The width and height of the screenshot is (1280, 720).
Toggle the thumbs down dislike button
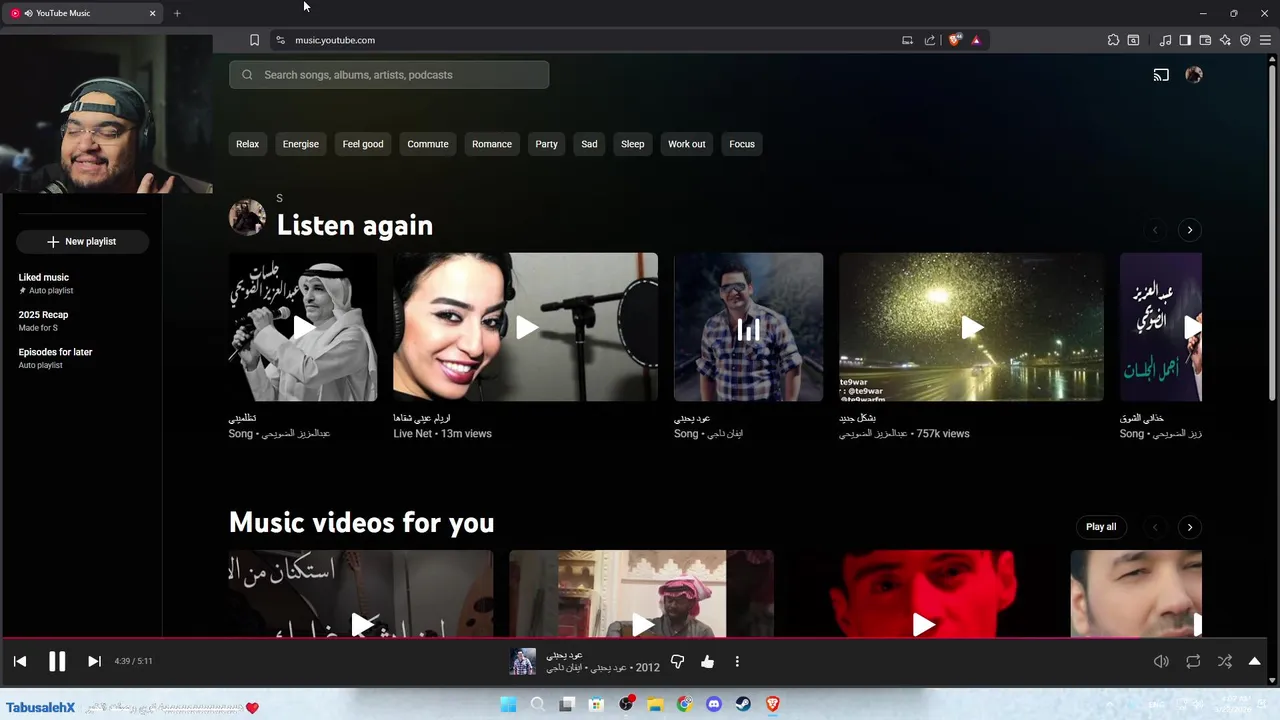pos(677,661)
